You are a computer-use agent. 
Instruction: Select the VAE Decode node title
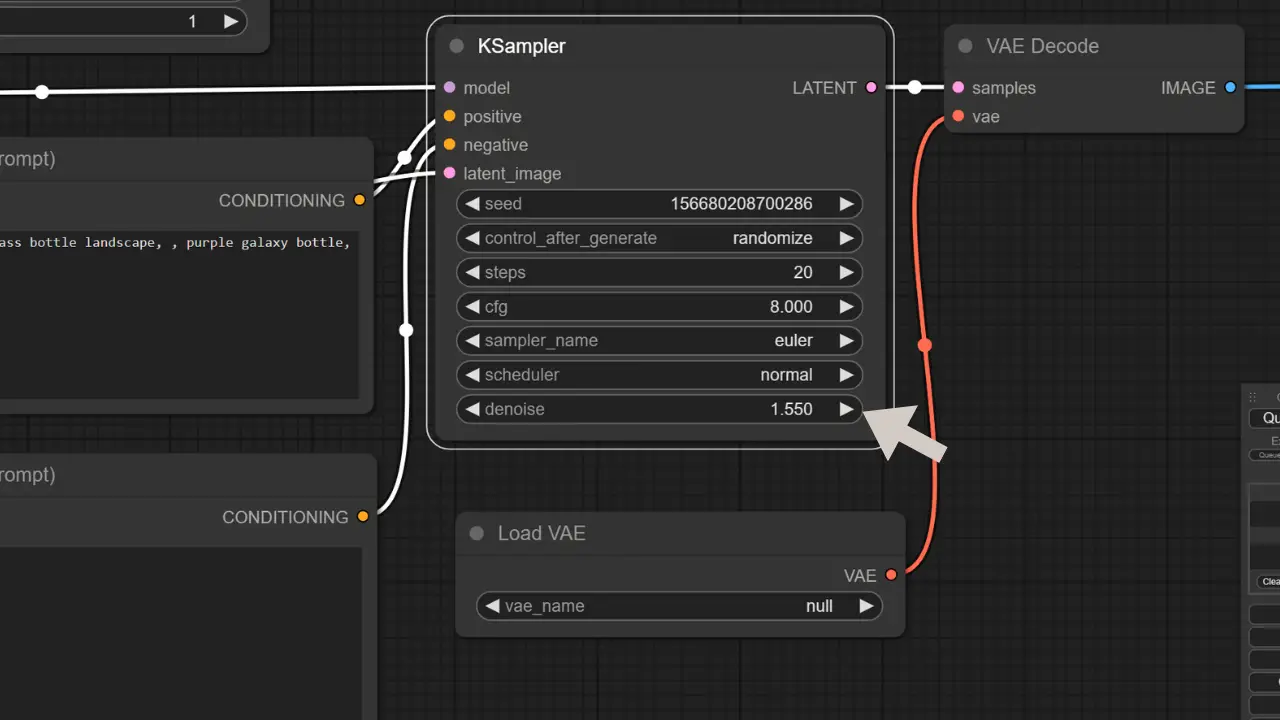[1042, 46]
